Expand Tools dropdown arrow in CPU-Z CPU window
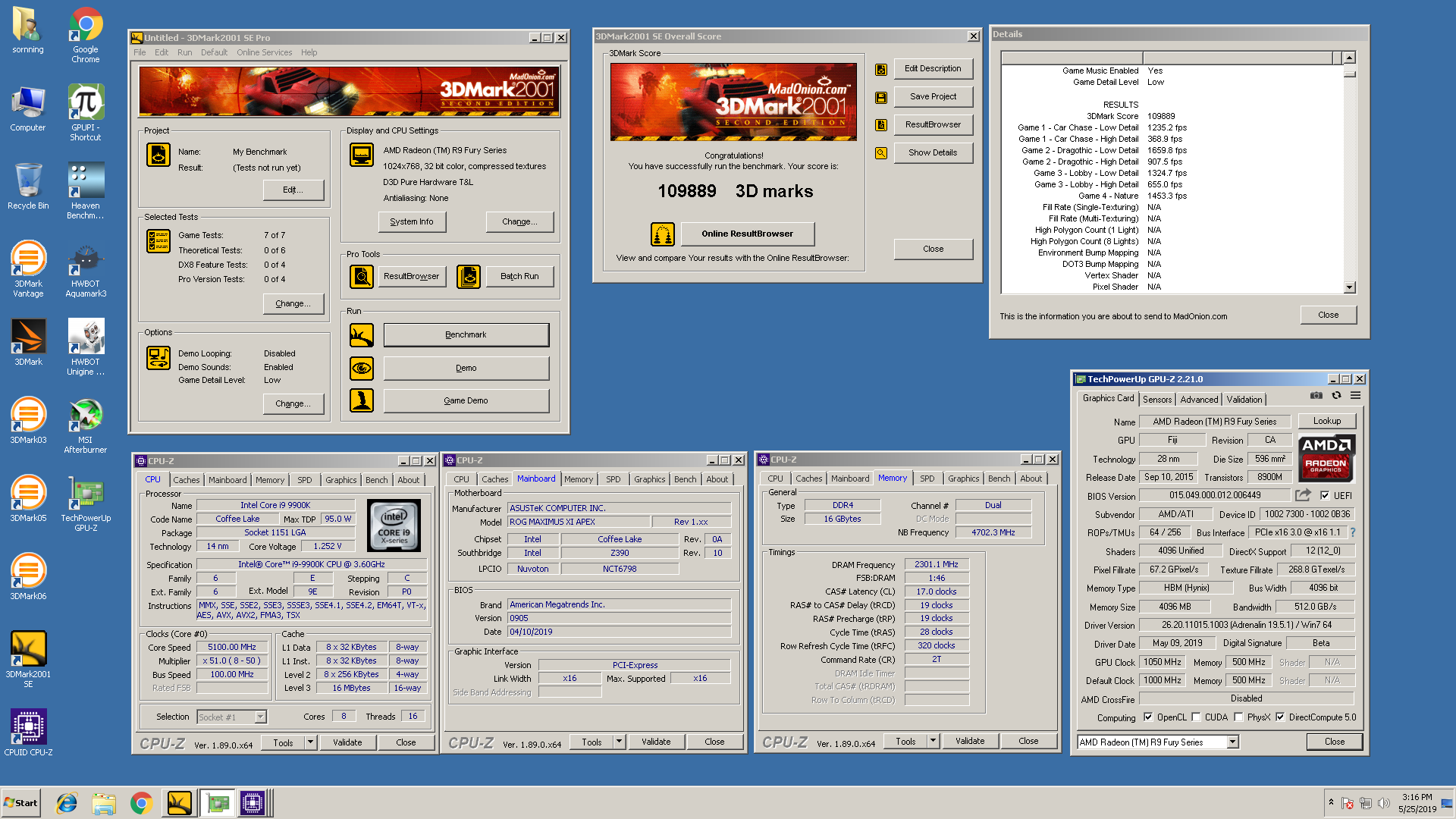The image size is (1456, 819). (310, 742)
